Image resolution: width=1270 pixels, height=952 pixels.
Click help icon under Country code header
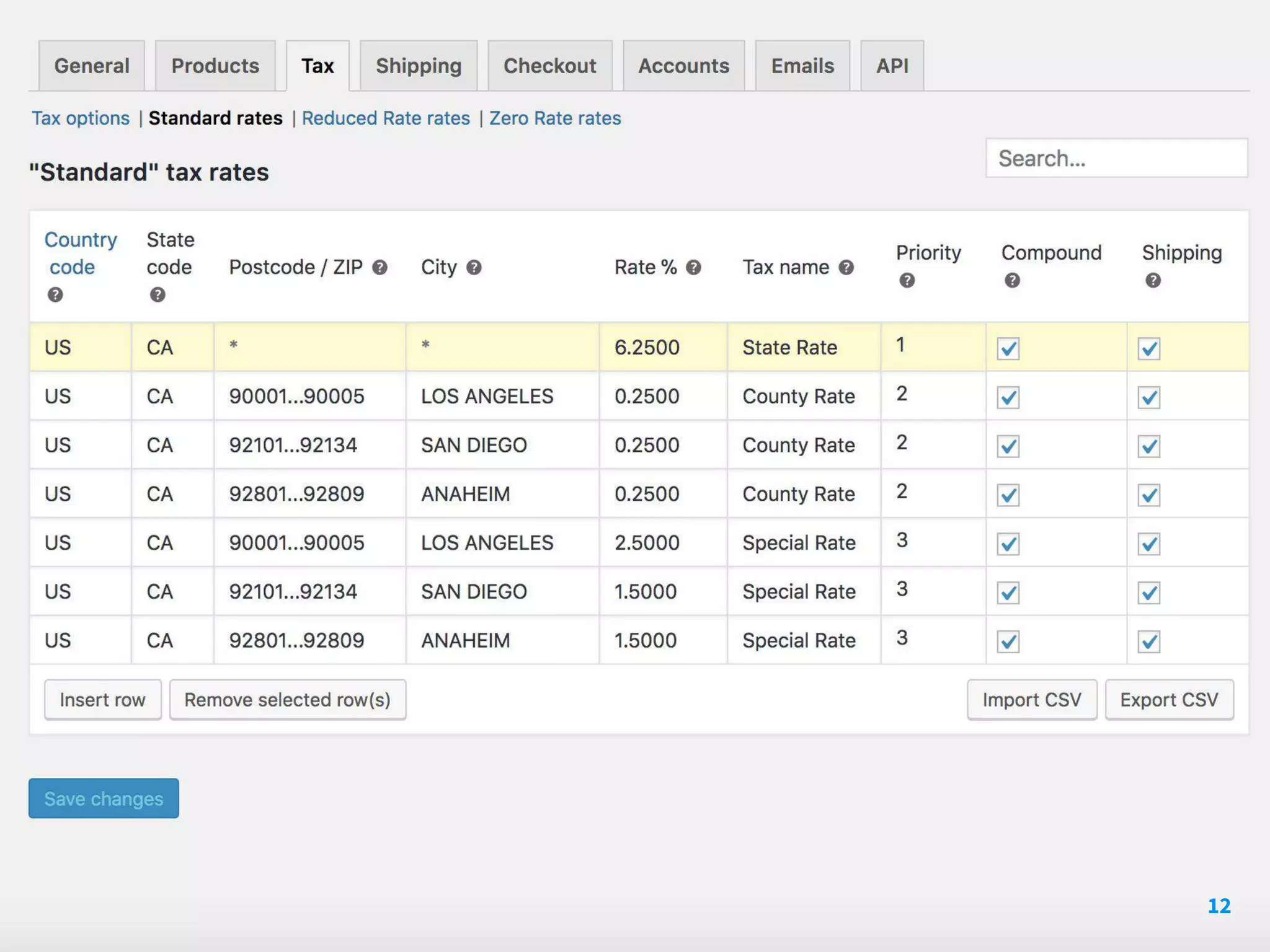[x=55, y=295]
